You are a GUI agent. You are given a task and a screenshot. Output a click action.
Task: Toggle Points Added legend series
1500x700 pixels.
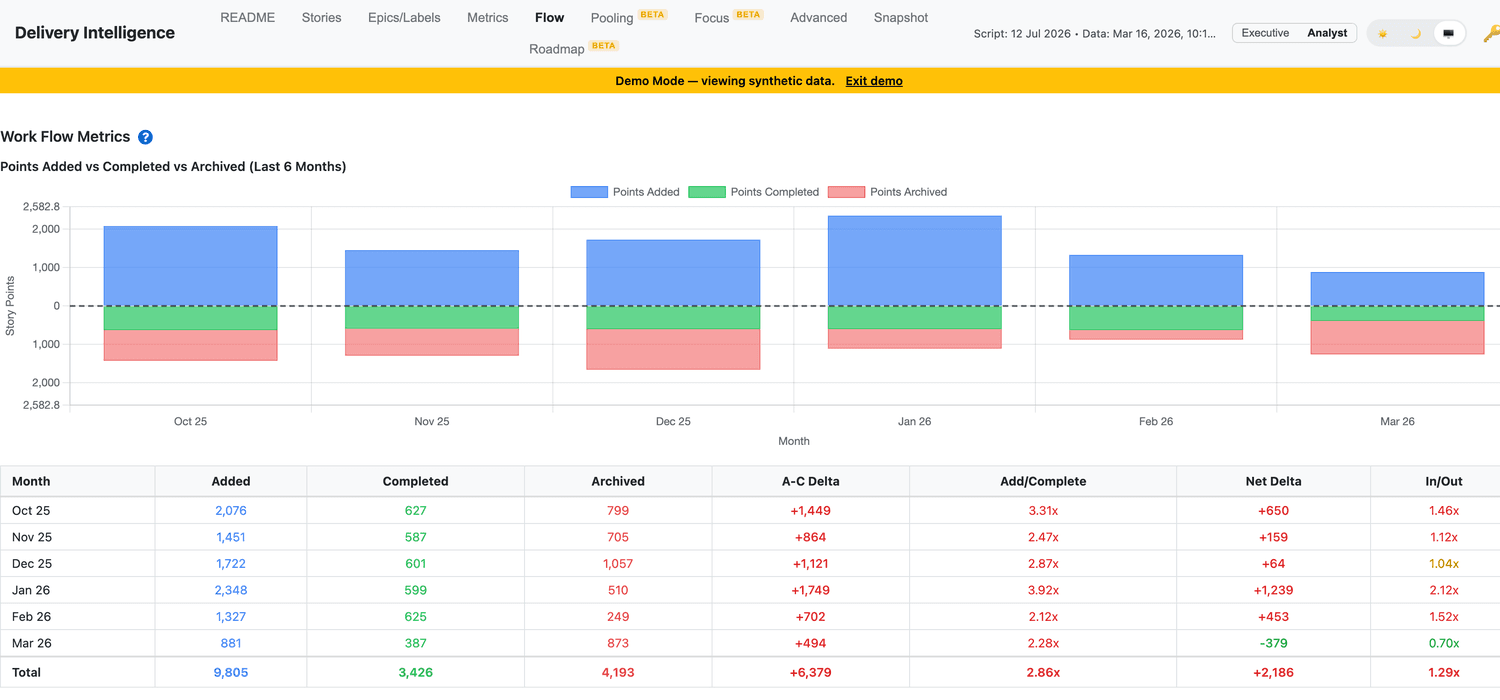point(625,192)
